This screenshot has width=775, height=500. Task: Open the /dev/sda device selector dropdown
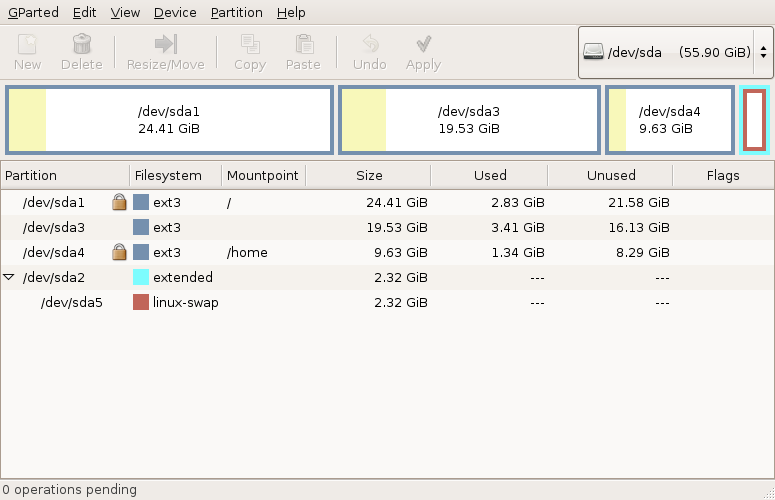675,52
